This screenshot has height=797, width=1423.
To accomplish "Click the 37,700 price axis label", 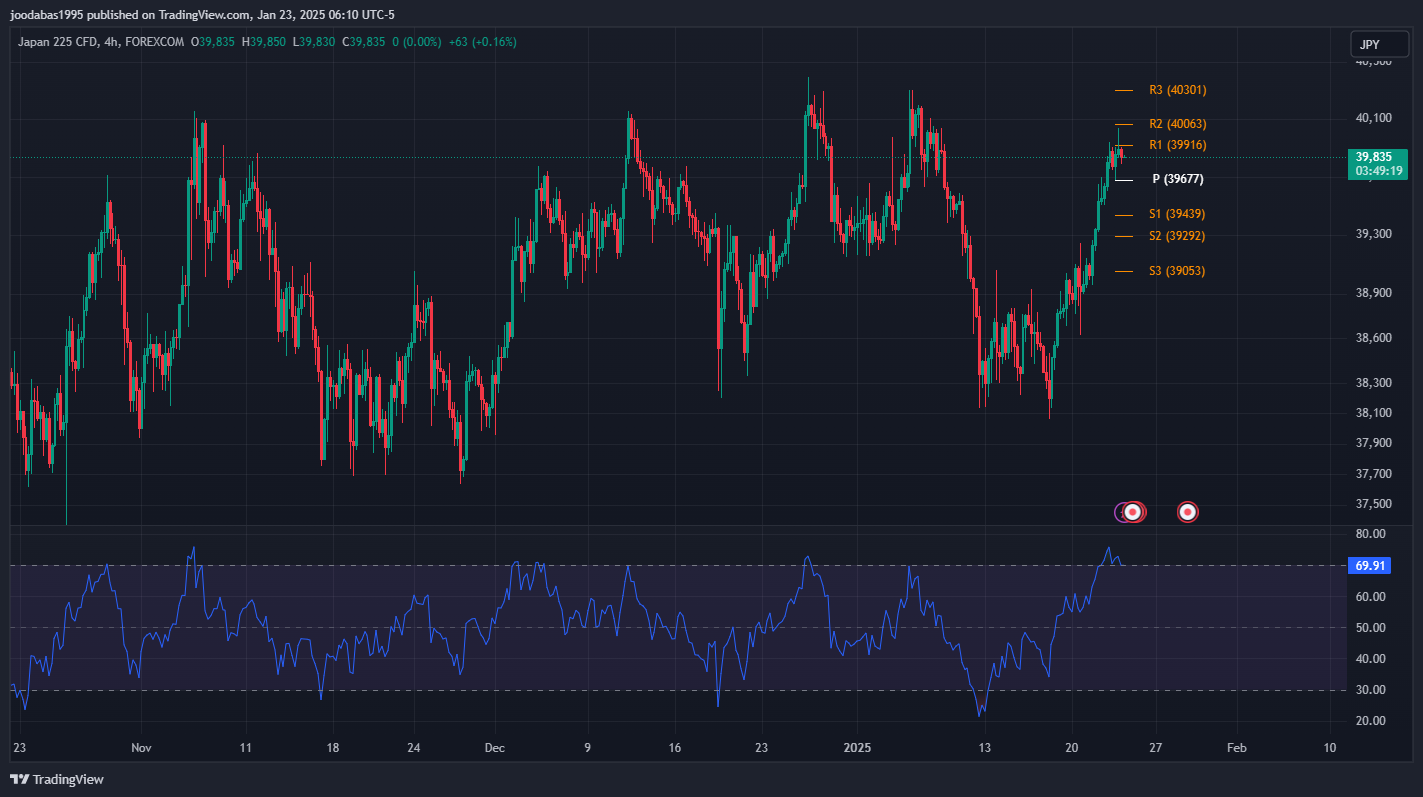I will (x=1373, y=474).
